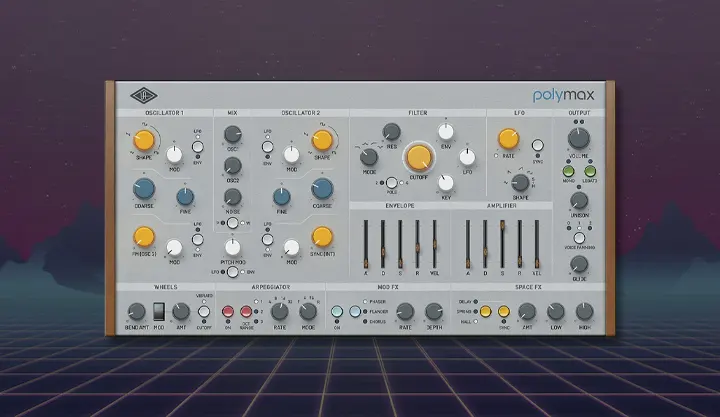
Task: Adjust the Oscillator 2 COARSE knob
Action: tap(322, 189)
